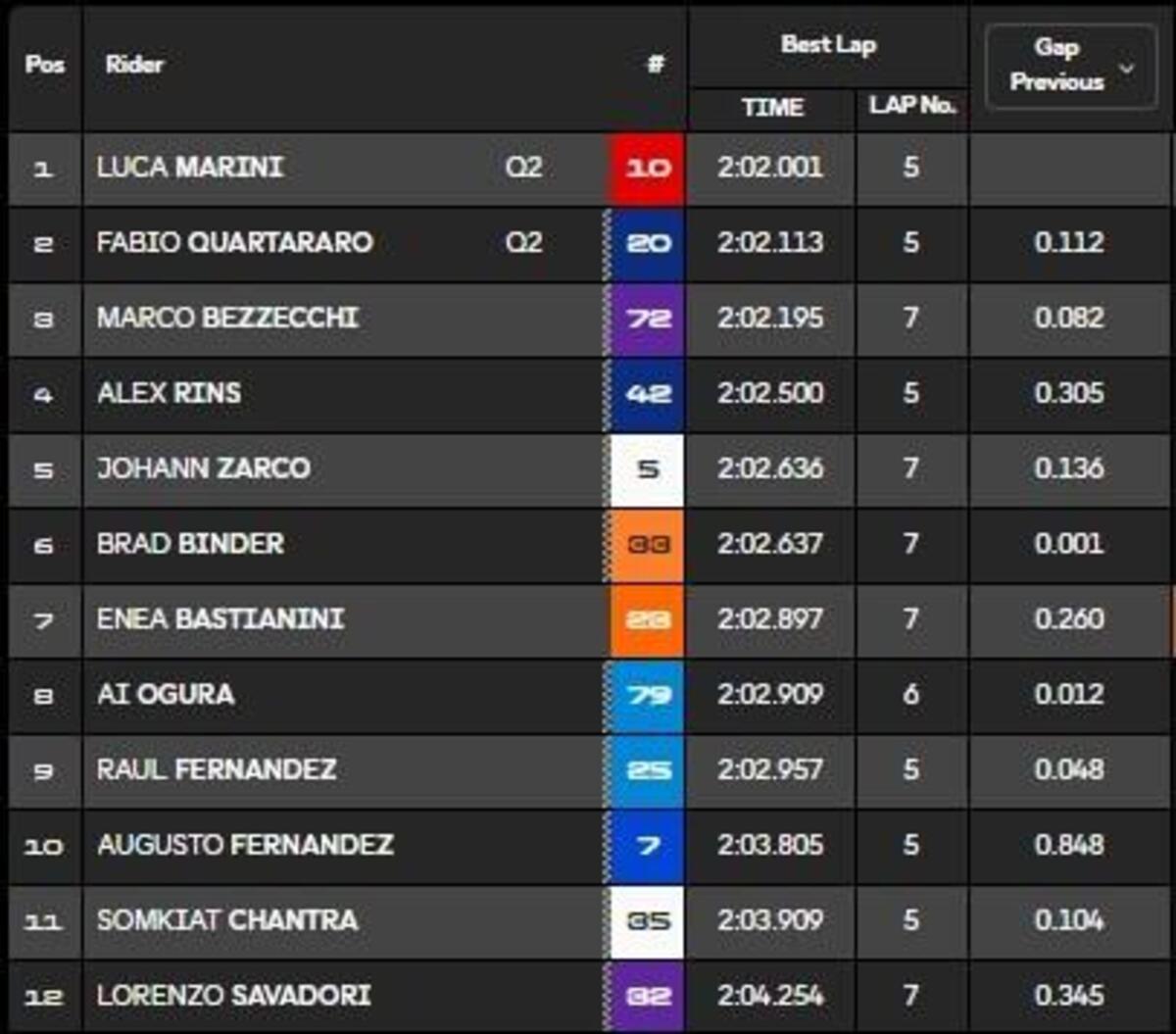
Task: Click the Q2 tag beside Luca Marini
Action: (x=523, y=168)
